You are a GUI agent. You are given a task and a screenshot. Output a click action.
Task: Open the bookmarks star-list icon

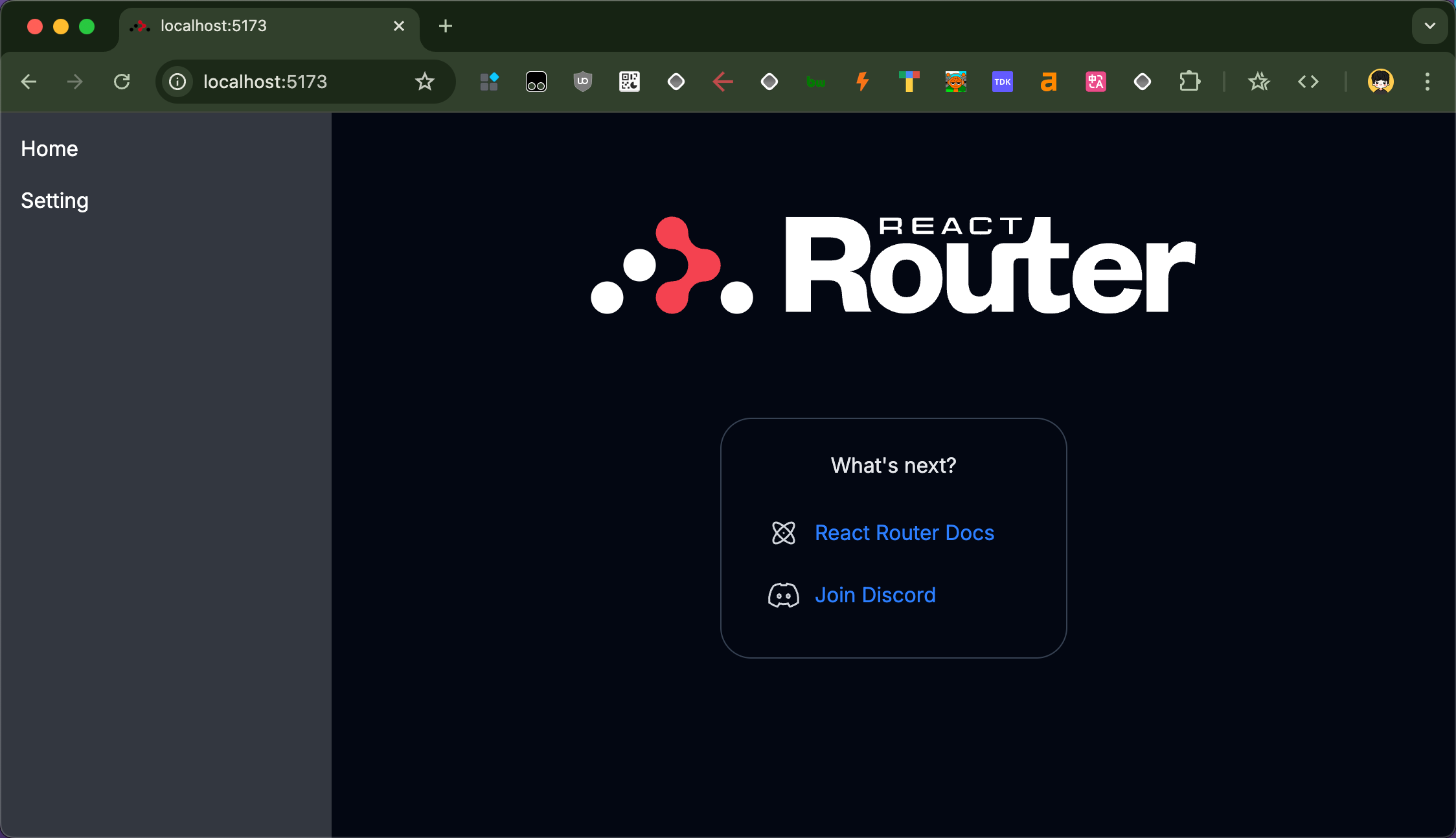pos(1259,82)
